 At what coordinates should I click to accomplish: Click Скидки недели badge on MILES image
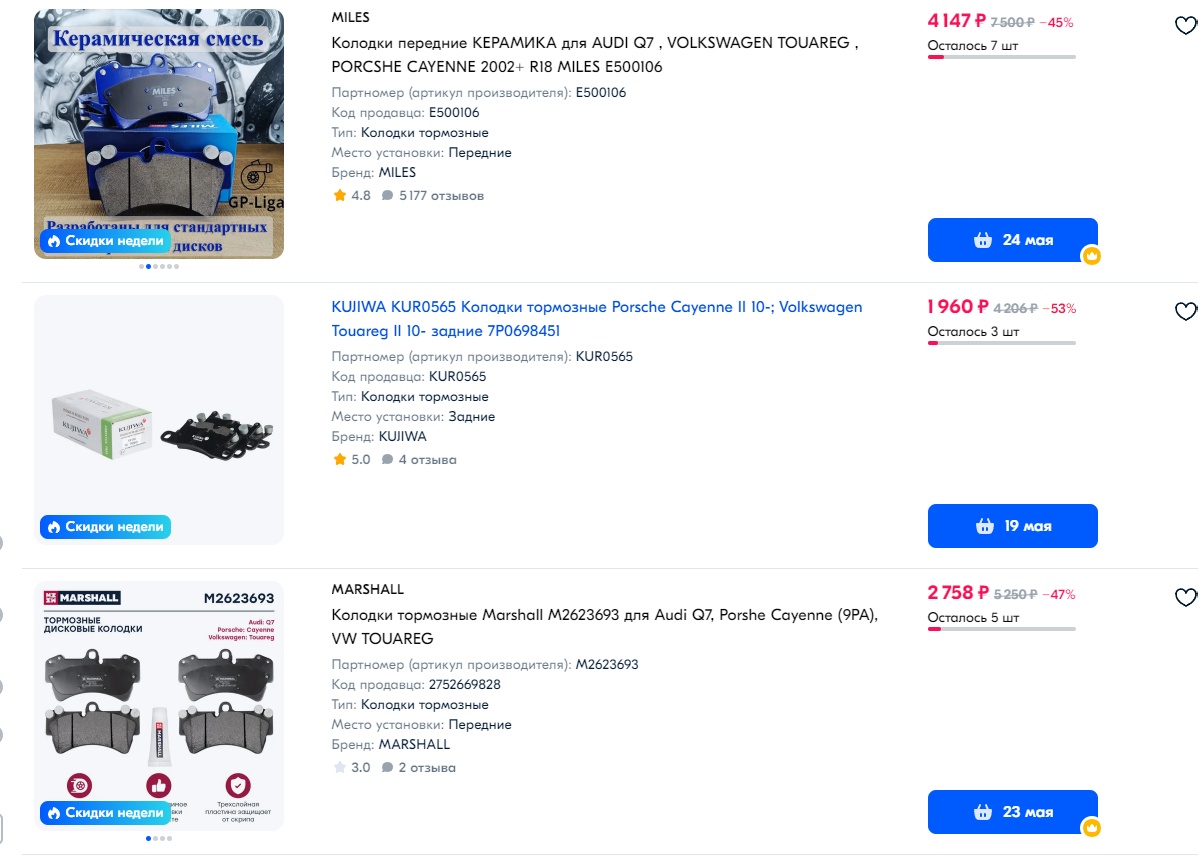click(105, 241)
